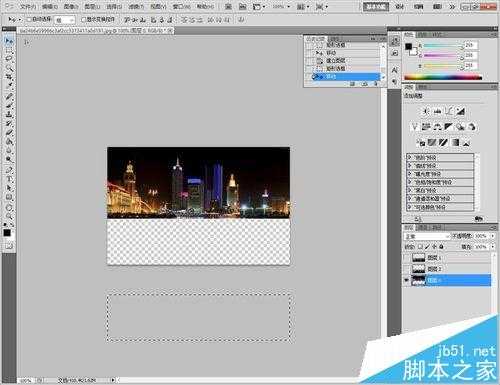Click the 图层 1 layer thumbnail
This screenshot has height=385, width=500.
point(419,258)
